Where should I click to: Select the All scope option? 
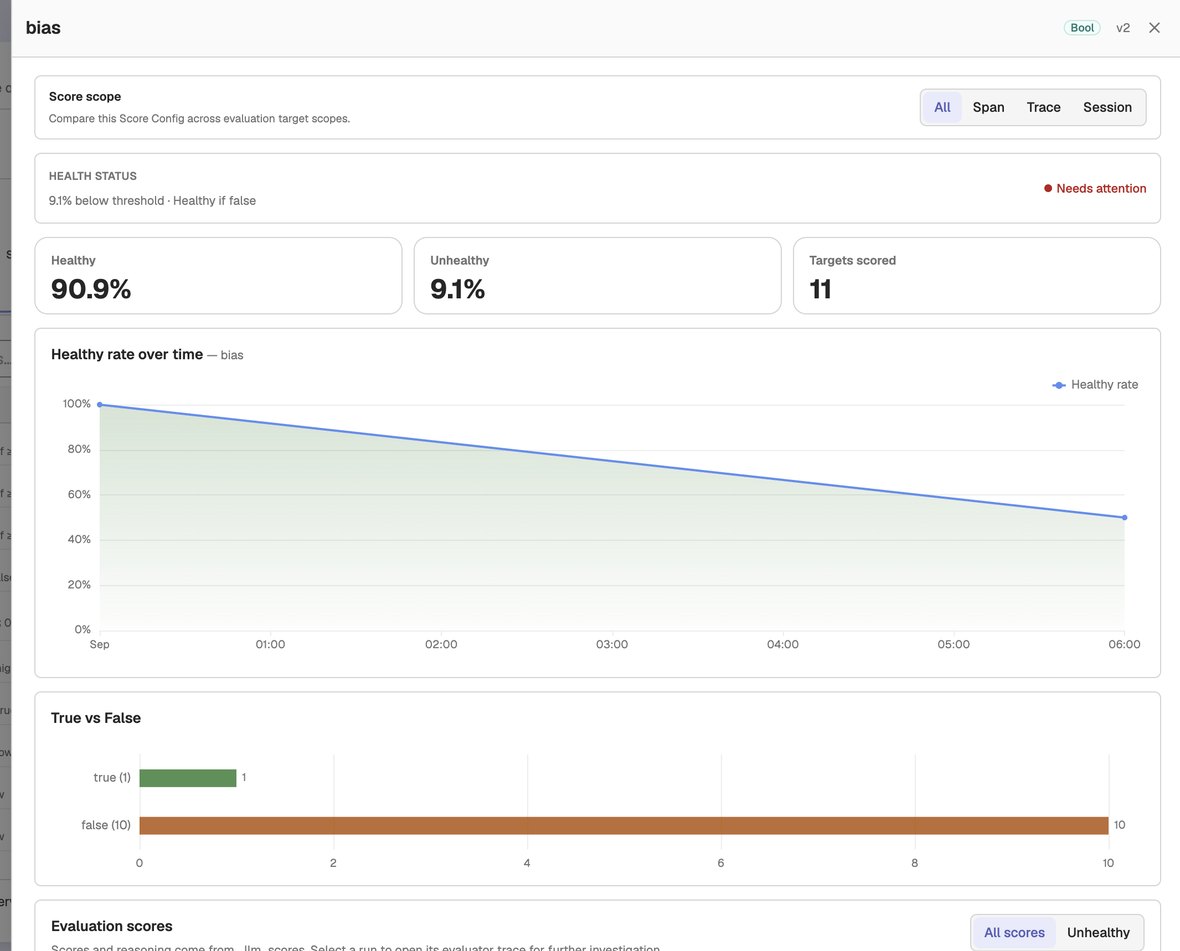pos(942,108)
